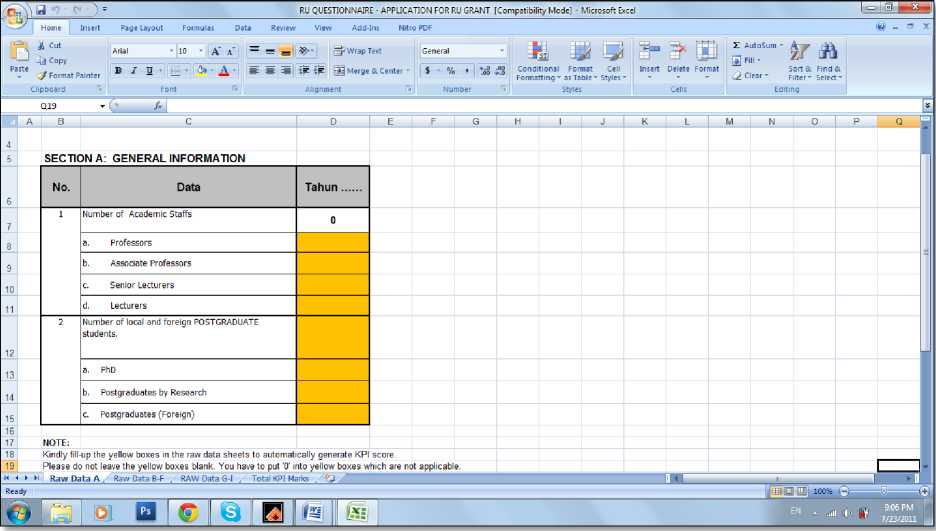
Task: Open the Name Box dropdown arrow
Action: tap(102, 106)
